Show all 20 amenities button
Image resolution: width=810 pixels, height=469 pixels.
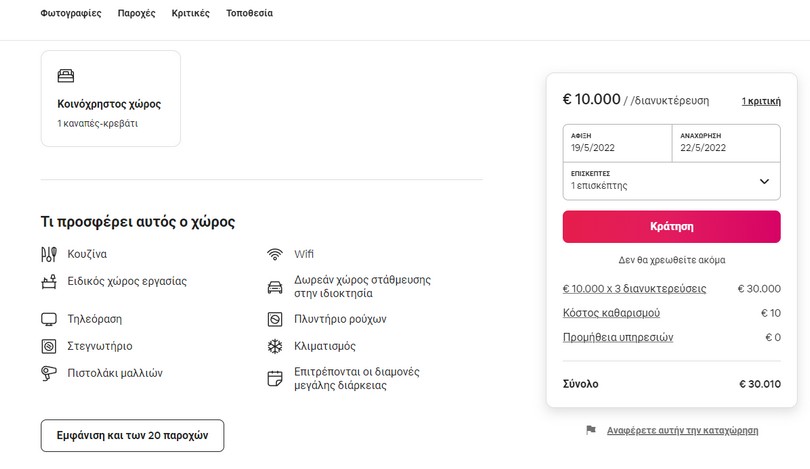click(x=132, y=436)
